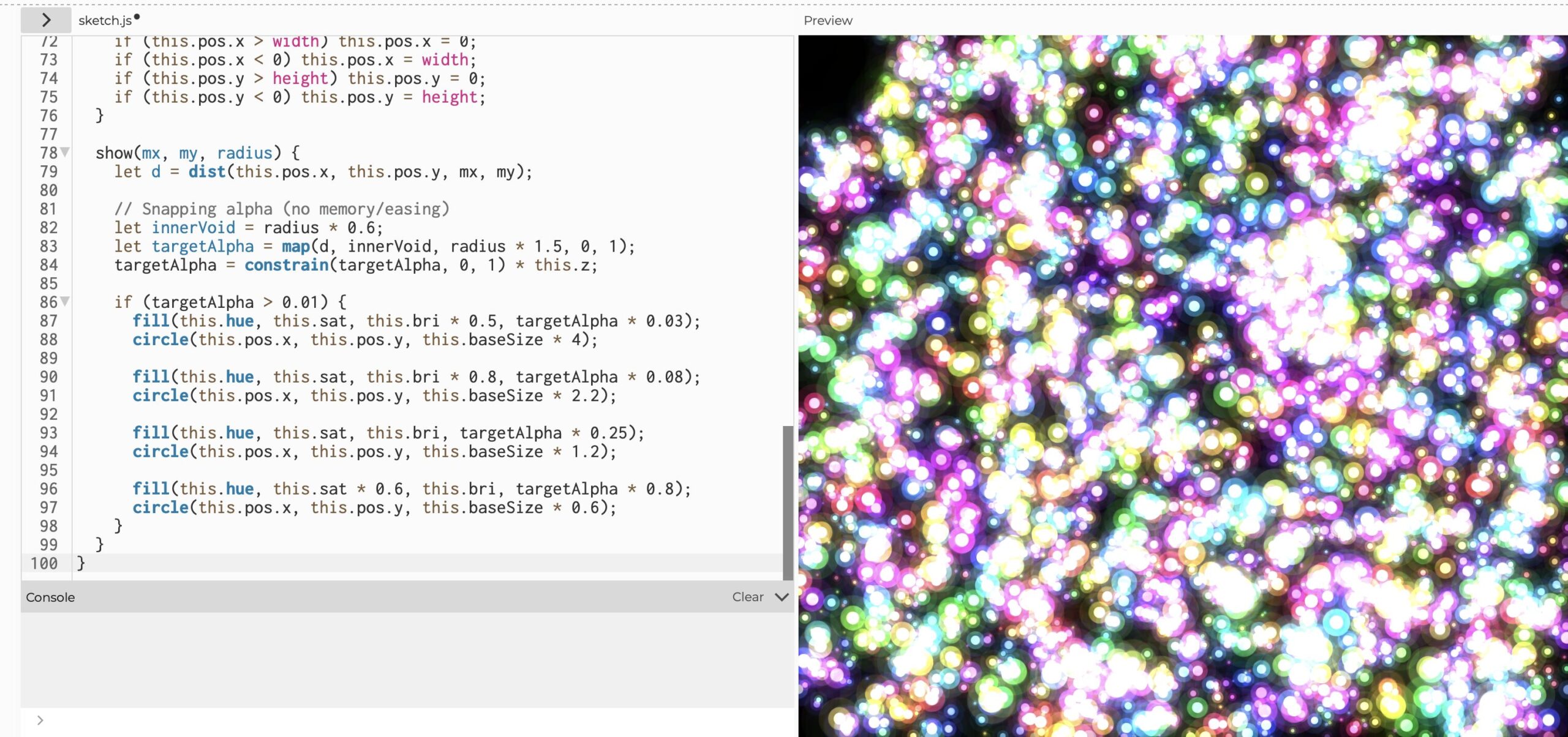Click inside the colorful preview canvas
Image resolution: width=1568 pixels, height=737 pixels.
(x=1182, y=386)
